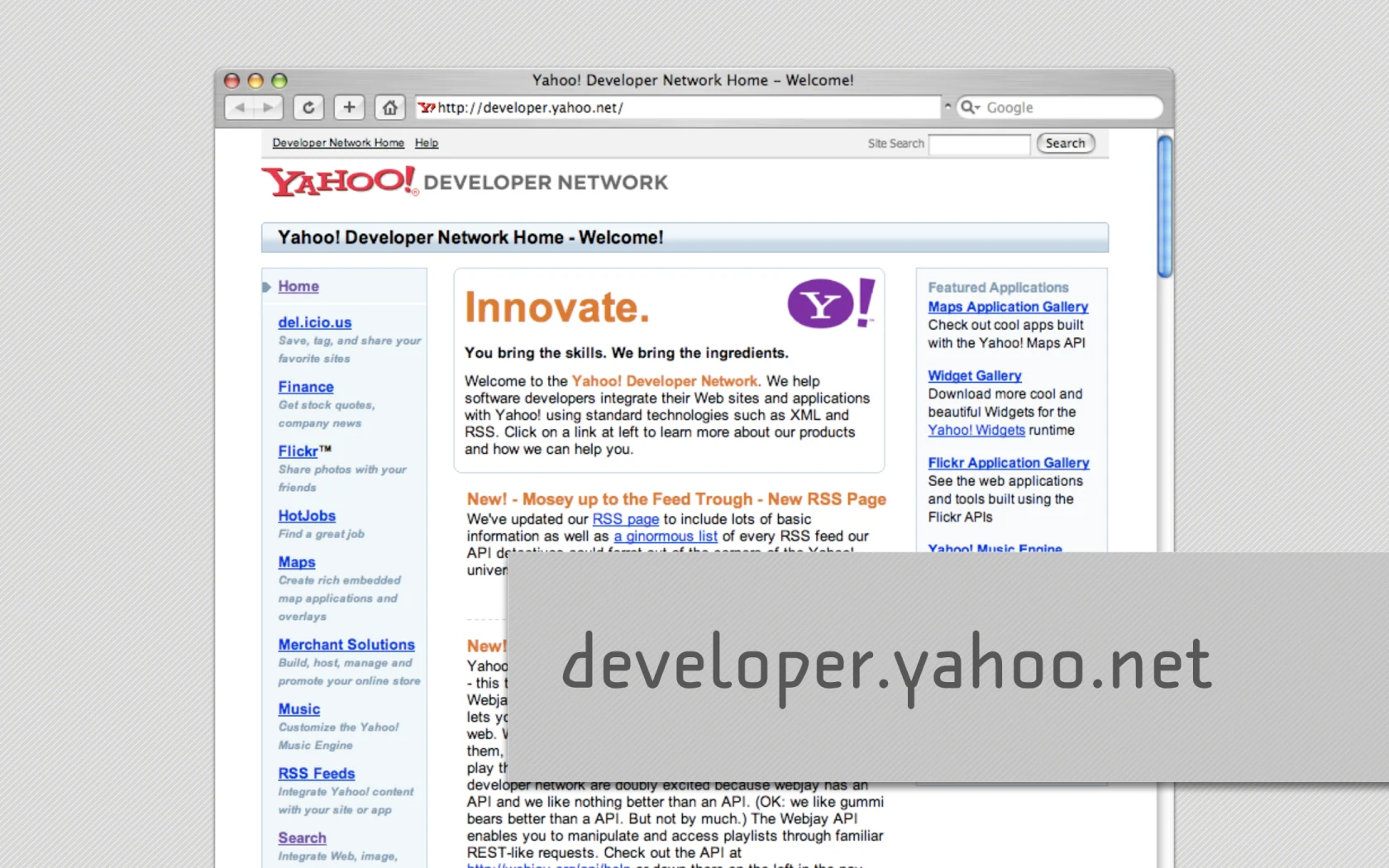Open the Flickr sidebar link
The width and height of the screenshot is (1389, 868).
tap(298, 451)
